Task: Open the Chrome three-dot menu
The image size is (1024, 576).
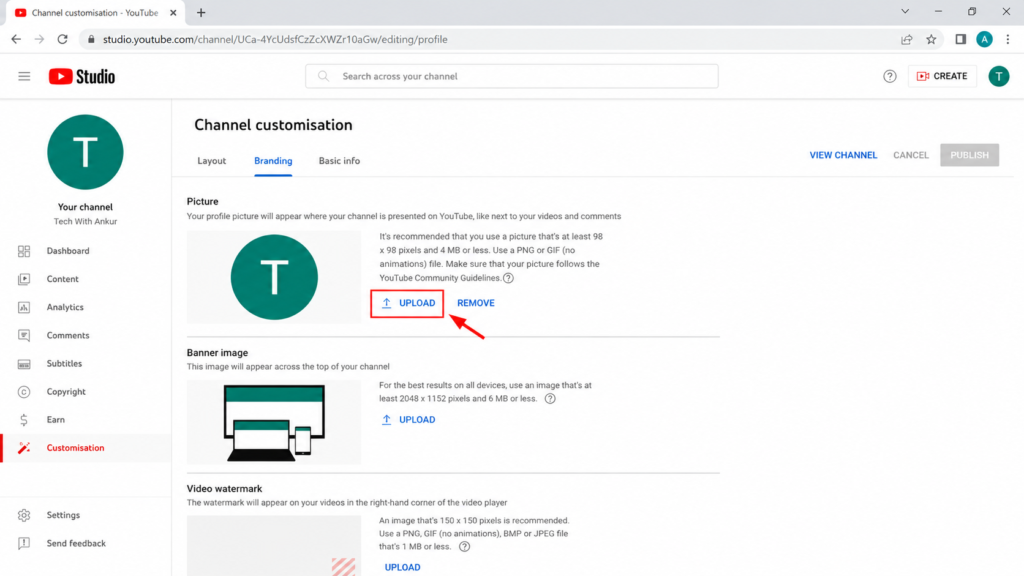Action: pyautogui.click(x=1008, y=39)
